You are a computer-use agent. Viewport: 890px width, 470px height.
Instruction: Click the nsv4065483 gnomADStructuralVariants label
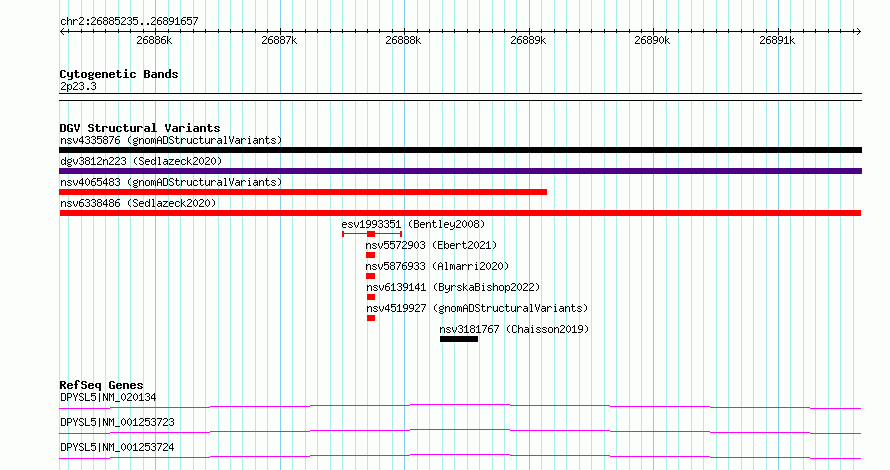tap(171, 182)
